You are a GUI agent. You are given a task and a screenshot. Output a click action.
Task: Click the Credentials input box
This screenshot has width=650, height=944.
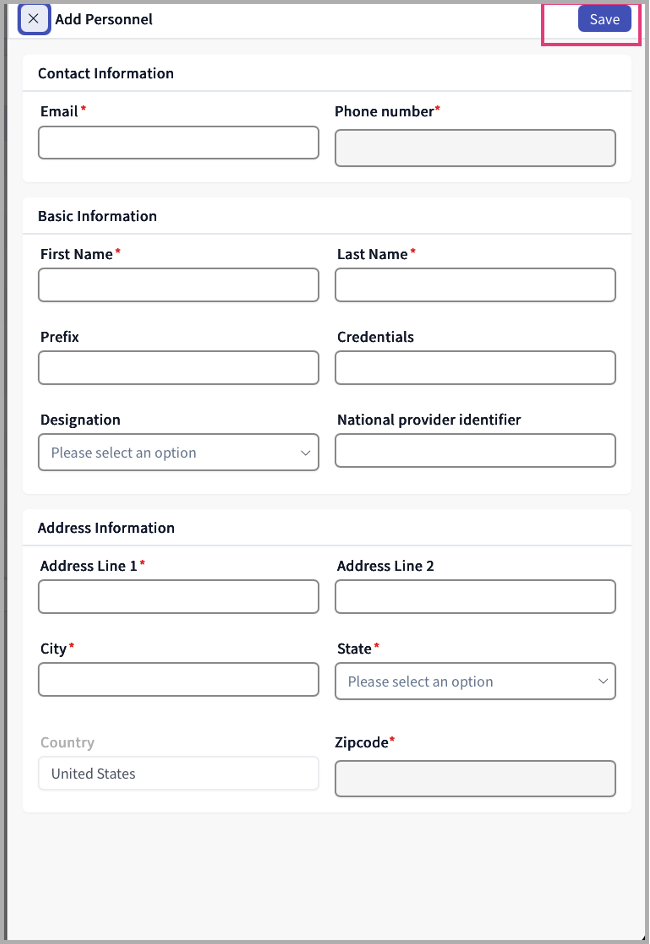pyautogui.click(x=475, y=368)
